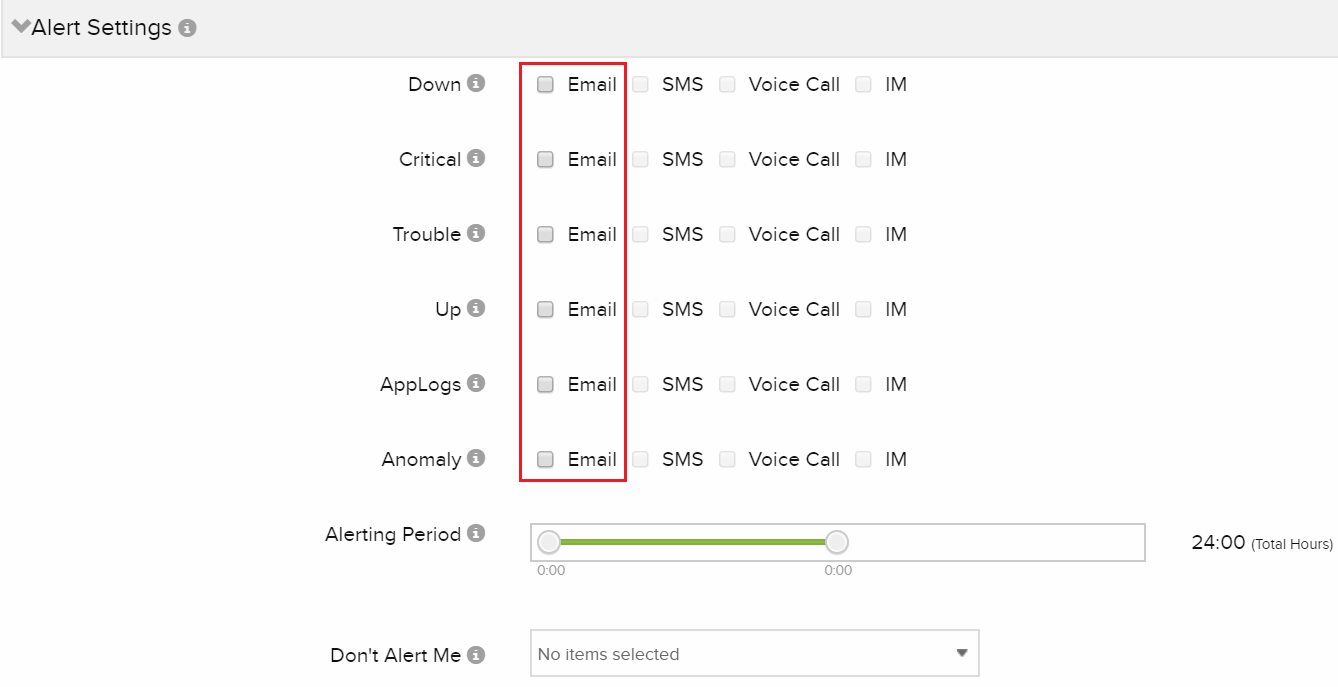
Task: Click the Alerting Period end slider handle
Action: click(837, 542)
